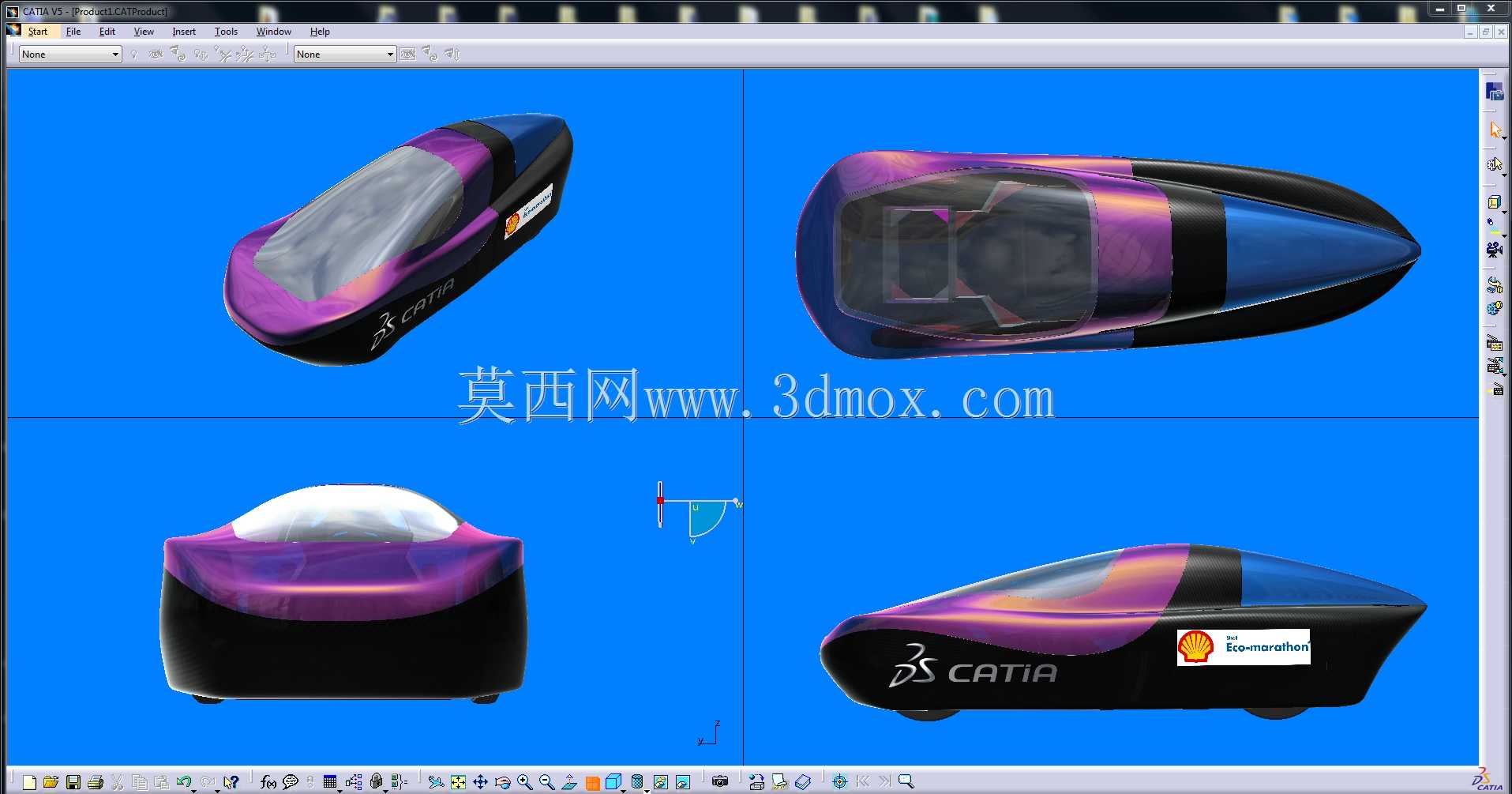The height and width of the screenshot is (794, 1512).
Task: Click the Create Light icon in right toolbar
Action: [1493, 225]
